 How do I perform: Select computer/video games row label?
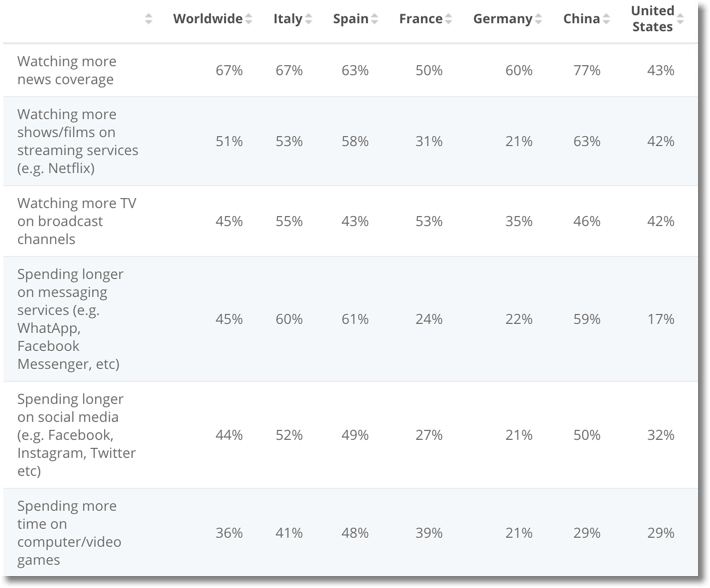69,533
